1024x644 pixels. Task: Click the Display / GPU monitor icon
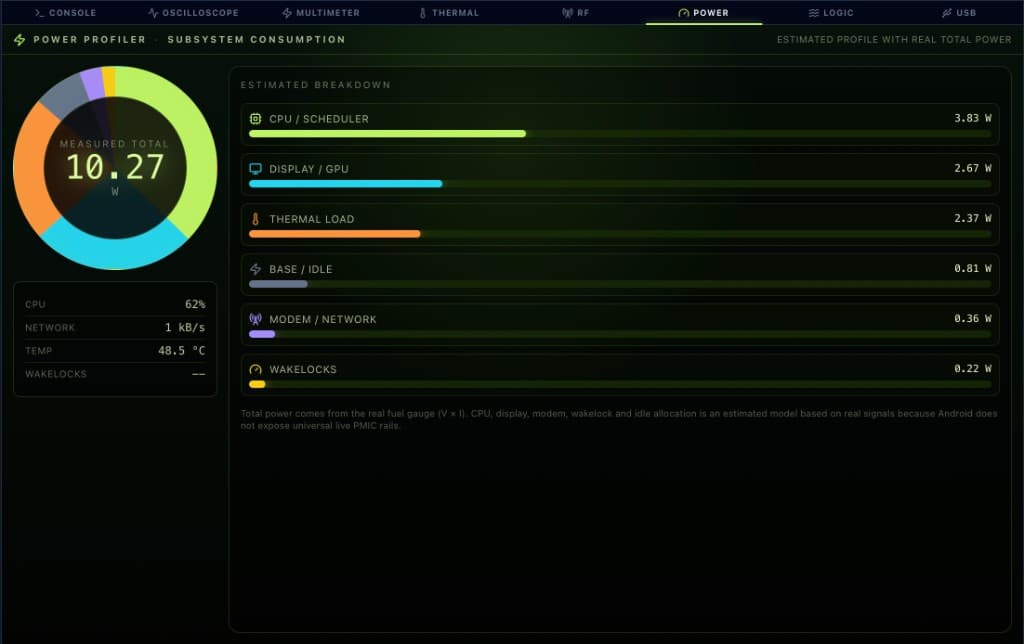click(x=255, y=169)
